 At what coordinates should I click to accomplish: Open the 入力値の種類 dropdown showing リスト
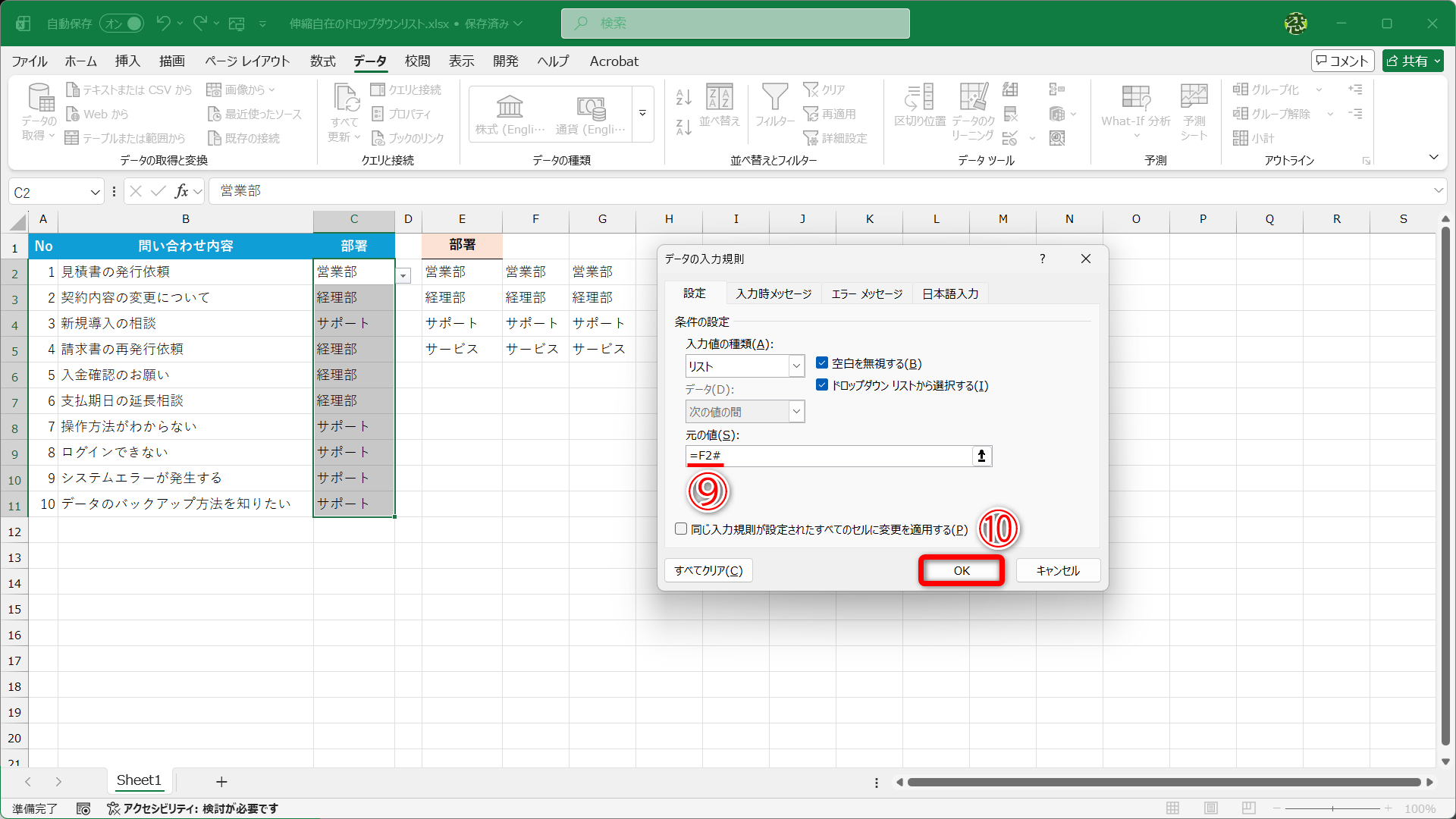pyautogui.click(x=795, y=366)
